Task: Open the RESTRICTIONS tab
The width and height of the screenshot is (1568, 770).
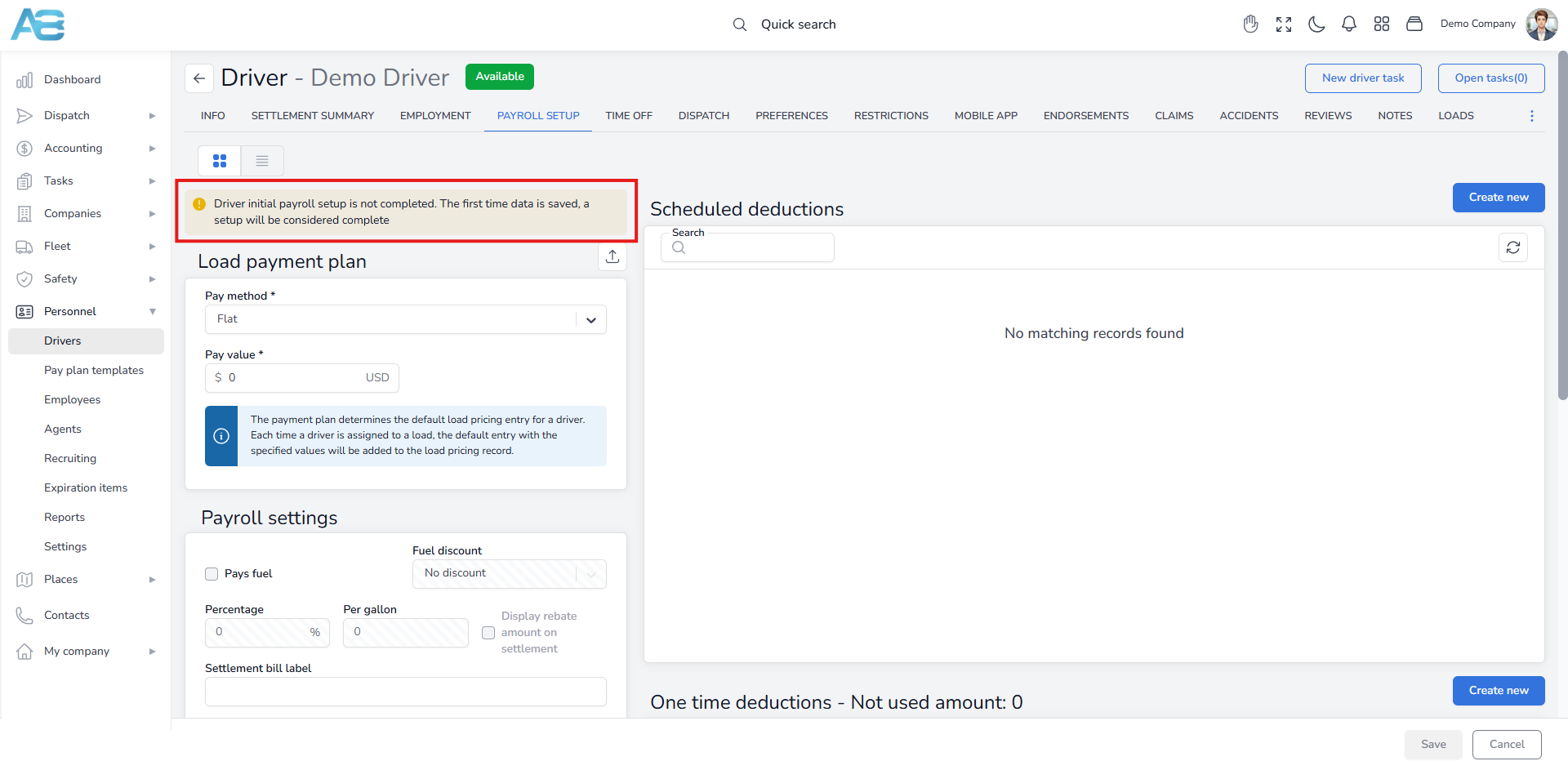Action: (891, 116)
